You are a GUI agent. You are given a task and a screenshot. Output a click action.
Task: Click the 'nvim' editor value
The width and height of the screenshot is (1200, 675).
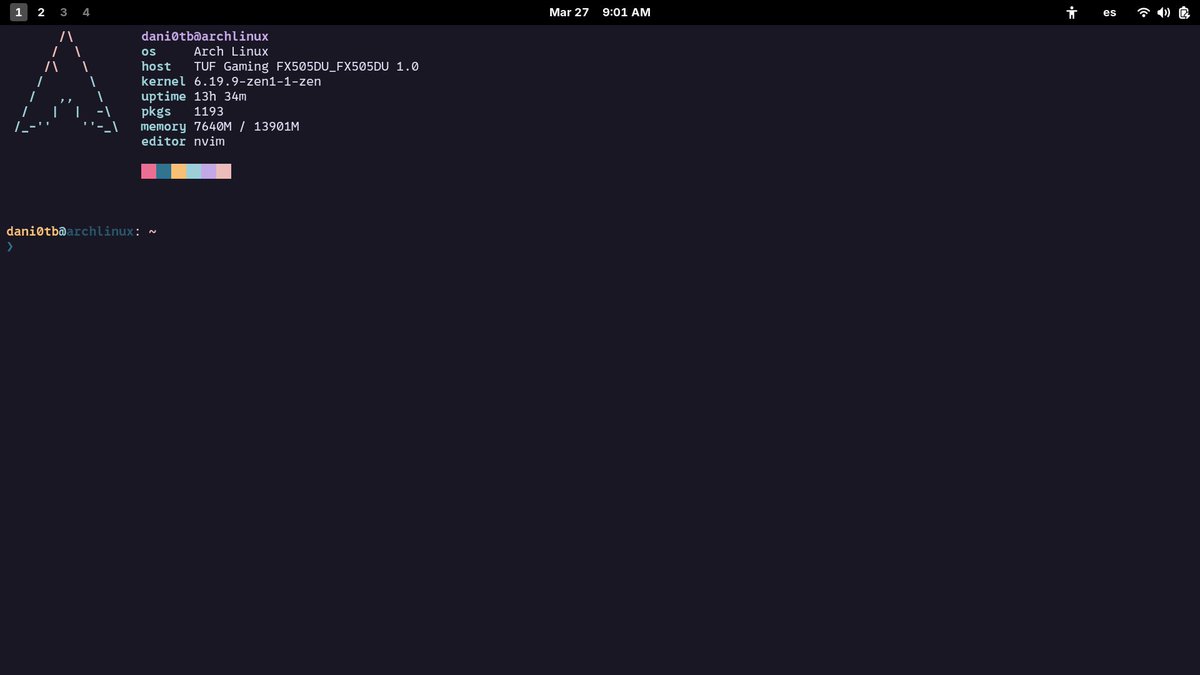[209, 141]
